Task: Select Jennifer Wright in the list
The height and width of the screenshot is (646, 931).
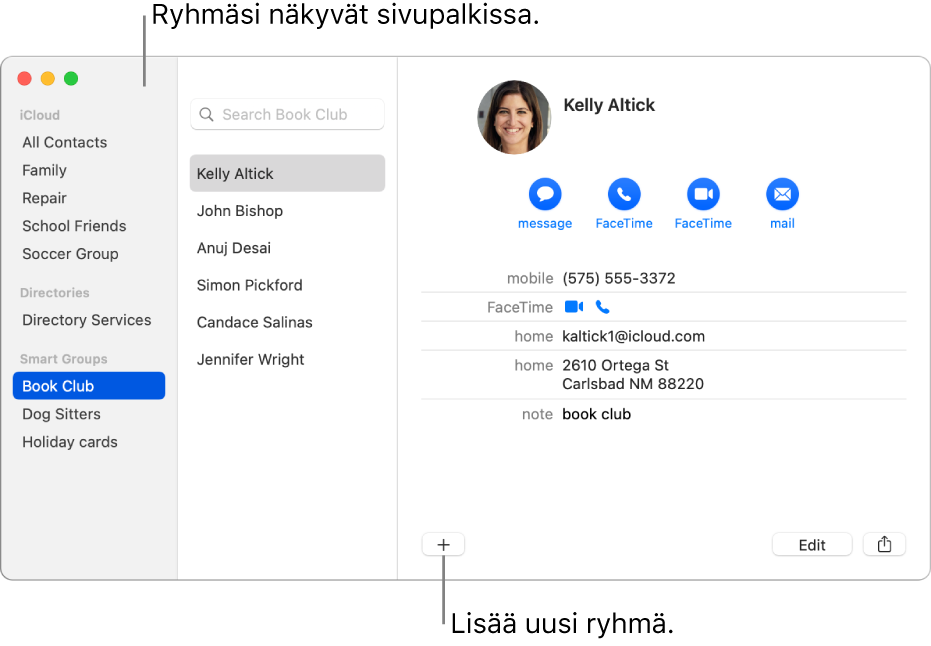Action: pyautogui.click(x=251, y=360)
